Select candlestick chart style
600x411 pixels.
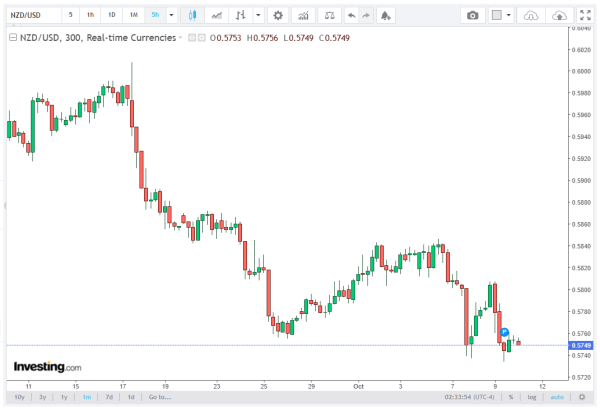click(x=192, y=16)
